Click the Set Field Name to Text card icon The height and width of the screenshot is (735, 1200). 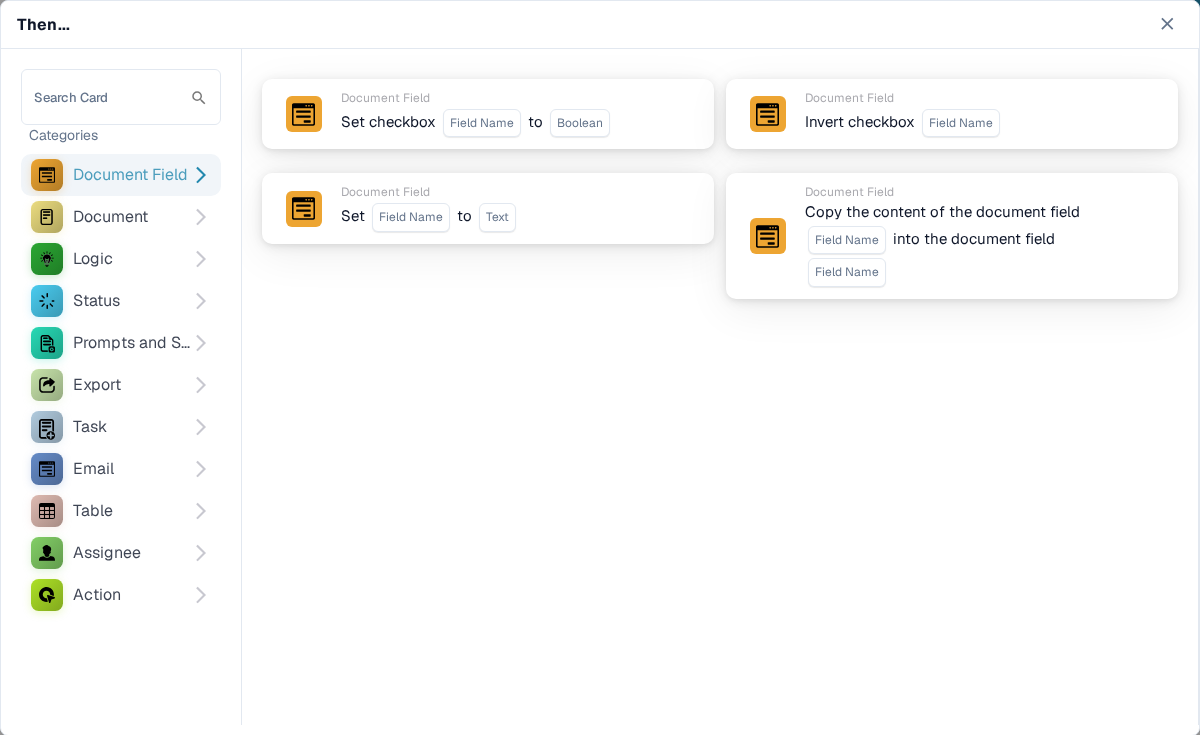[x=304, y=209]
